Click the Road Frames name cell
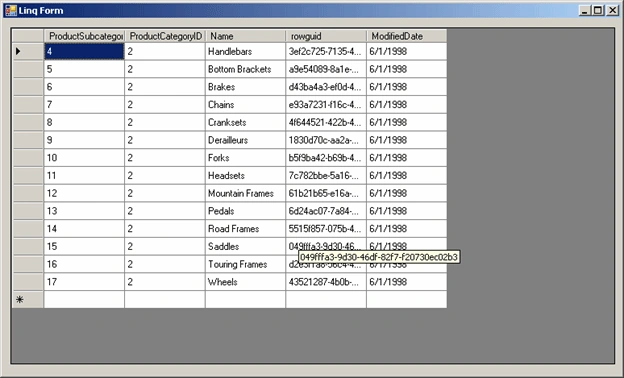The width and height of the screenshot is (624, 378). (x=246, y=229)
